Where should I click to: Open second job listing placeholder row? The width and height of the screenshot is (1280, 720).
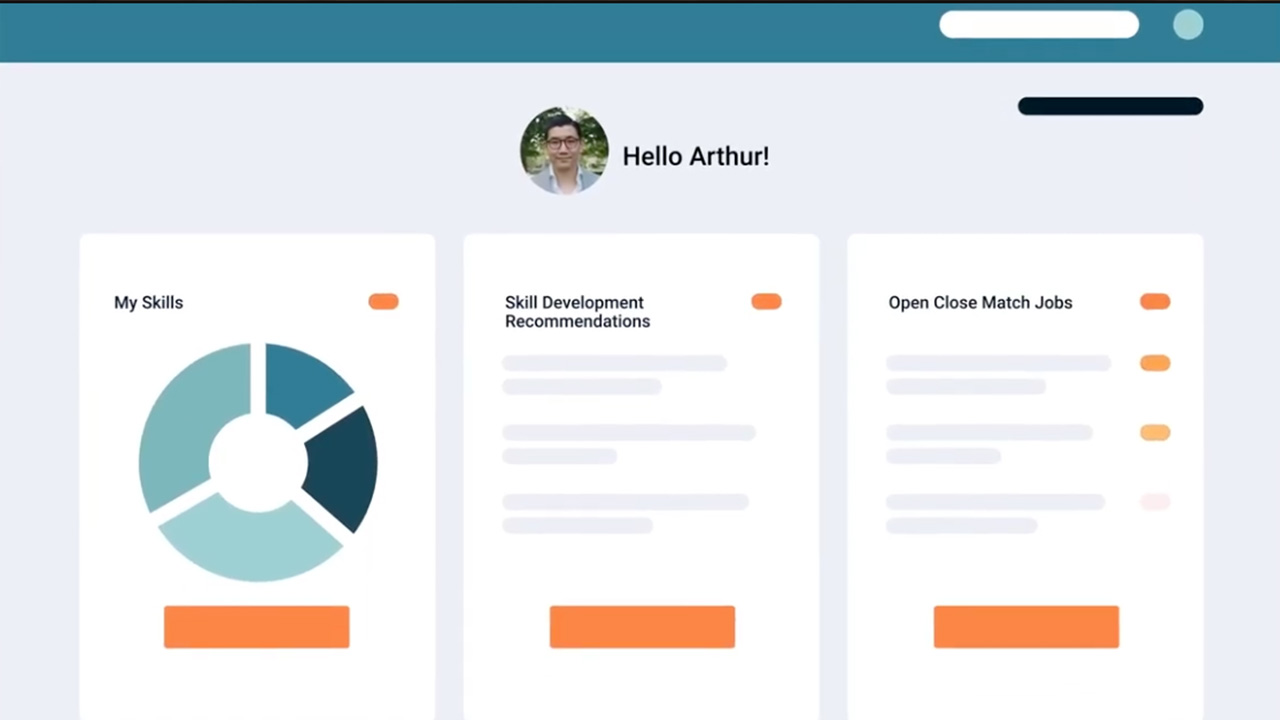click(x=989, y=444)
